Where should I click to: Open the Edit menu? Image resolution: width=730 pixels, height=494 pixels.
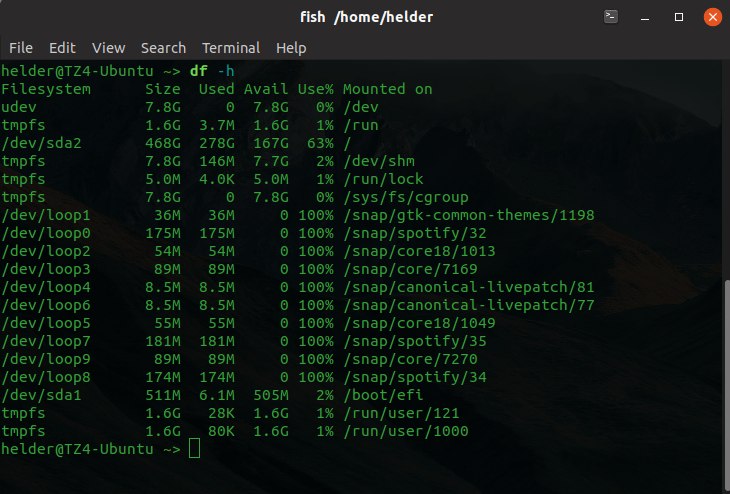pos(62,47)
